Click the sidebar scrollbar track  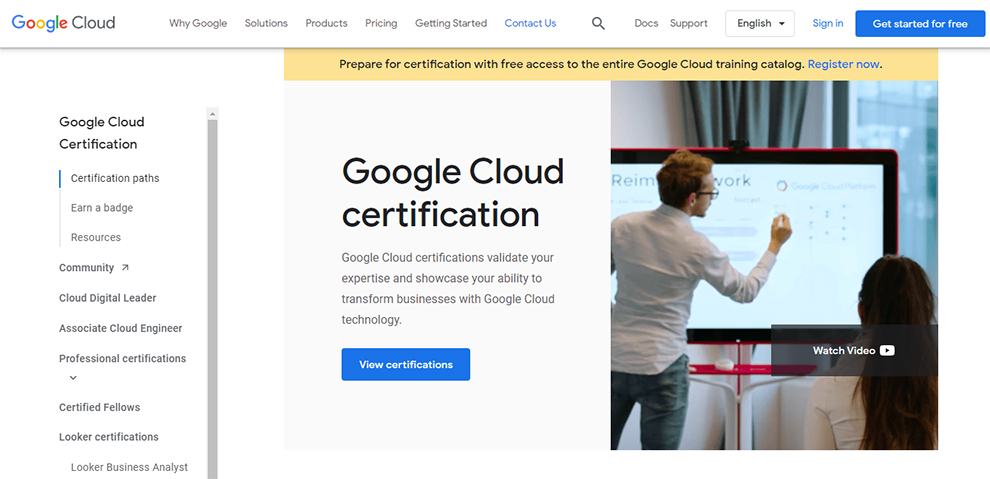(213, 300)
